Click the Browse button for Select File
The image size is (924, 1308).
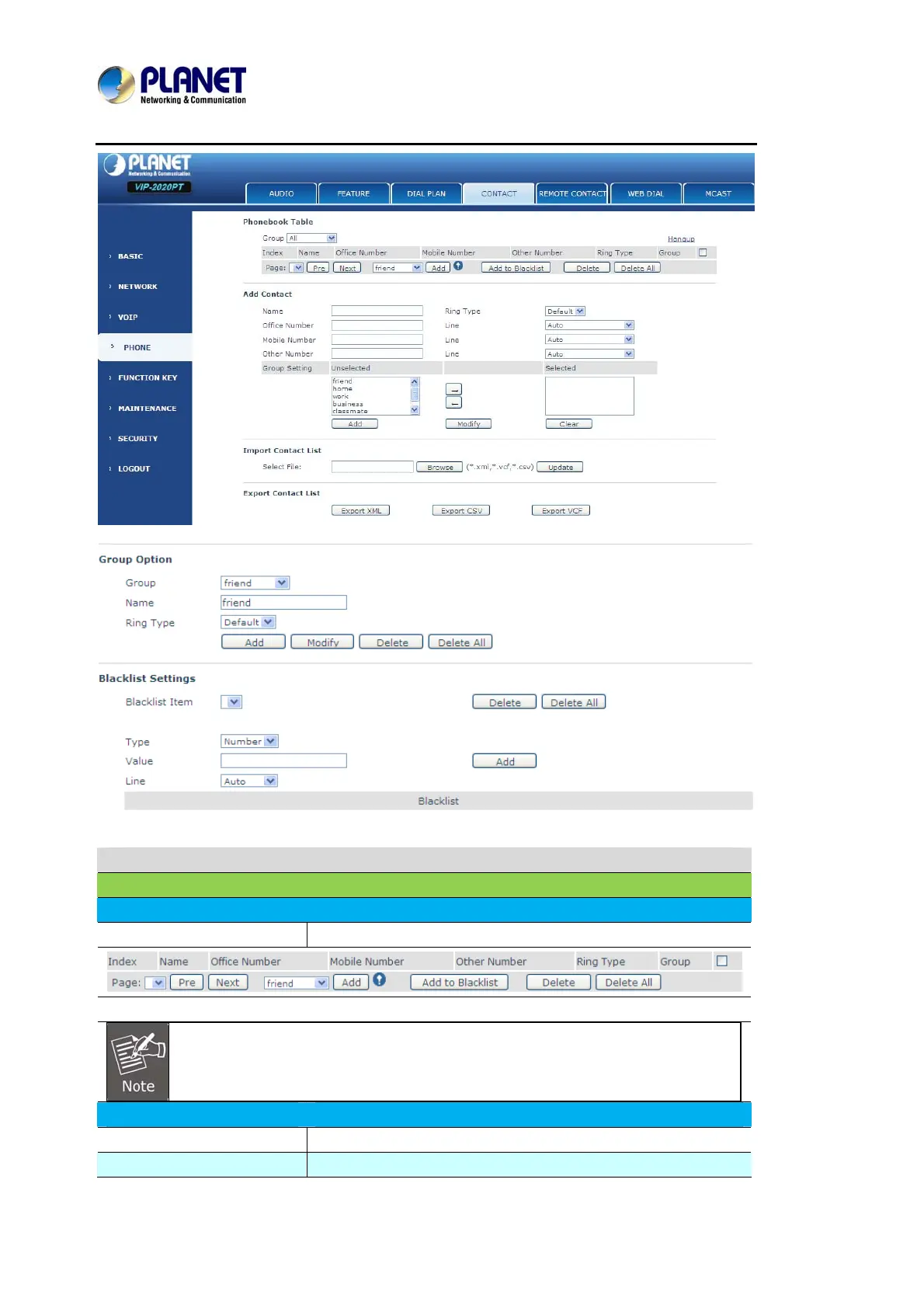[439, 467]
